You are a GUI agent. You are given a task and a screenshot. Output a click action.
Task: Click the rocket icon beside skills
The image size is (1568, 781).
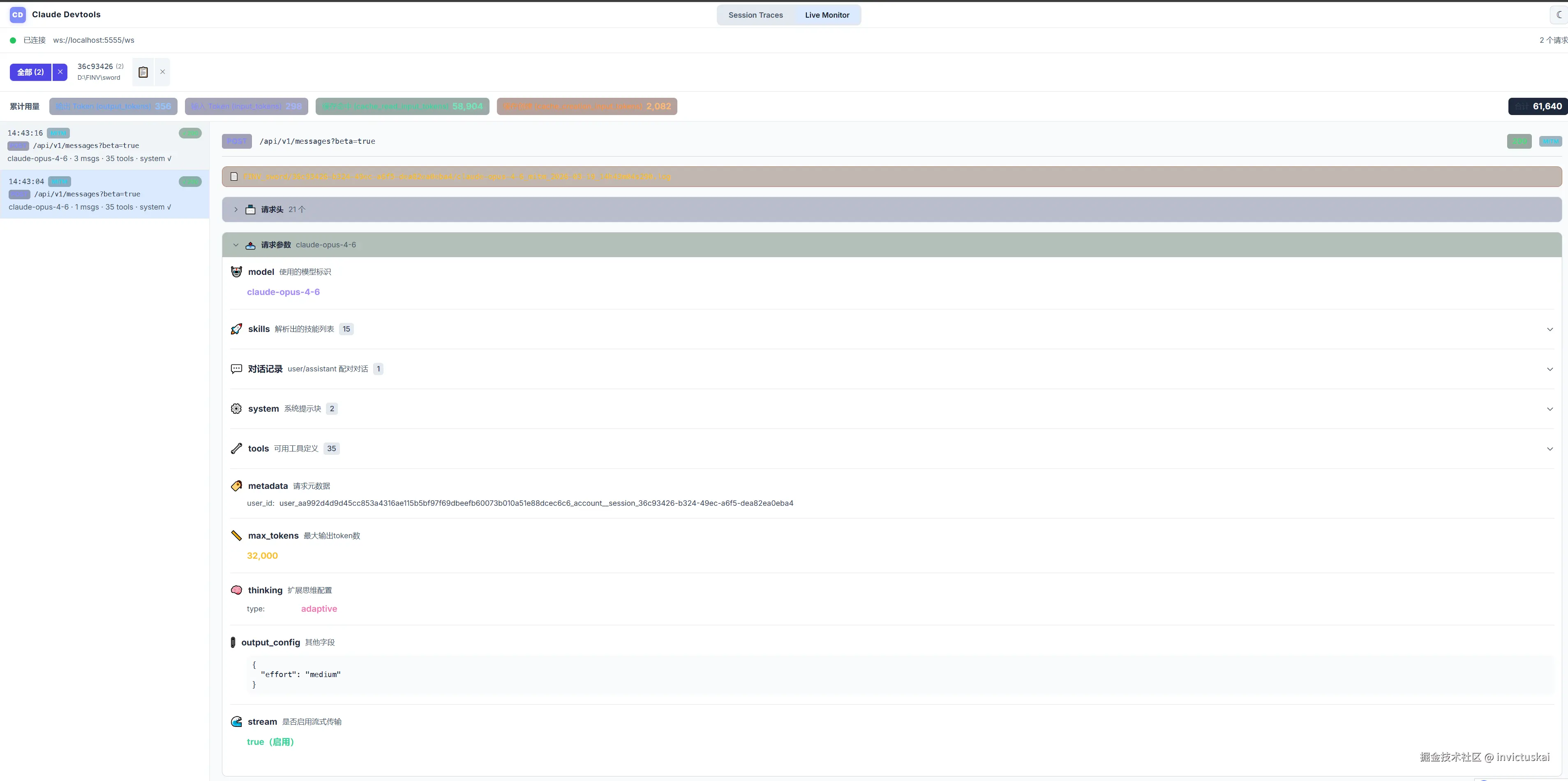click(x=236, y=329)
